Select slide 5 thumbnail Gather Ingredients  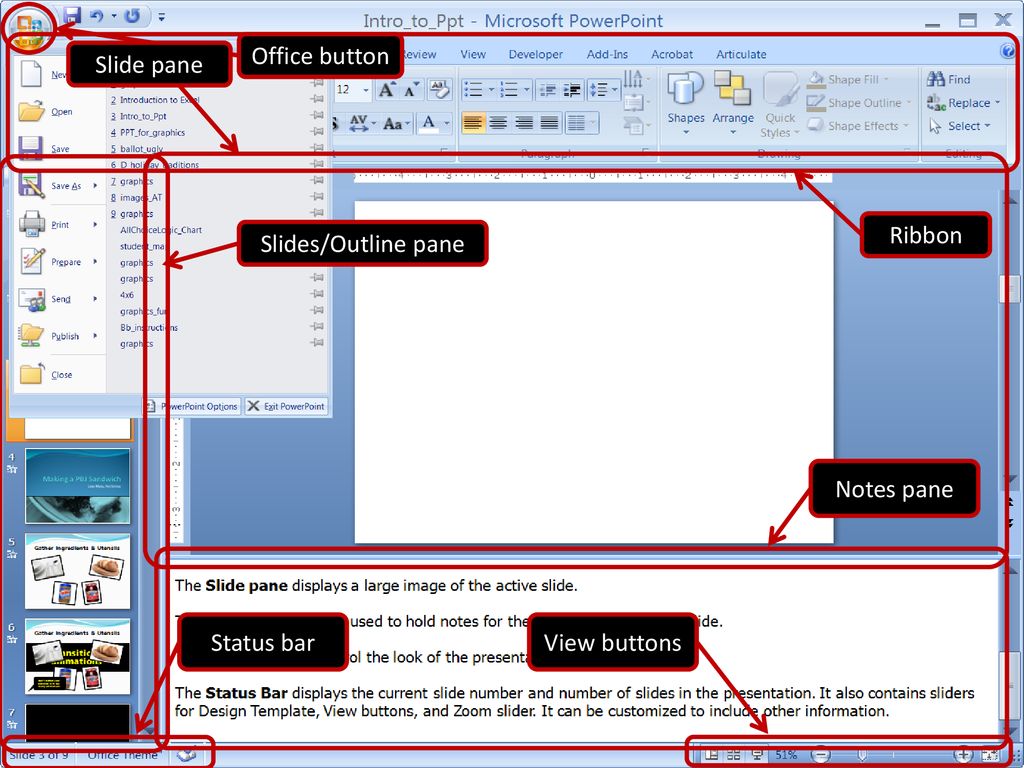point(78,571)
